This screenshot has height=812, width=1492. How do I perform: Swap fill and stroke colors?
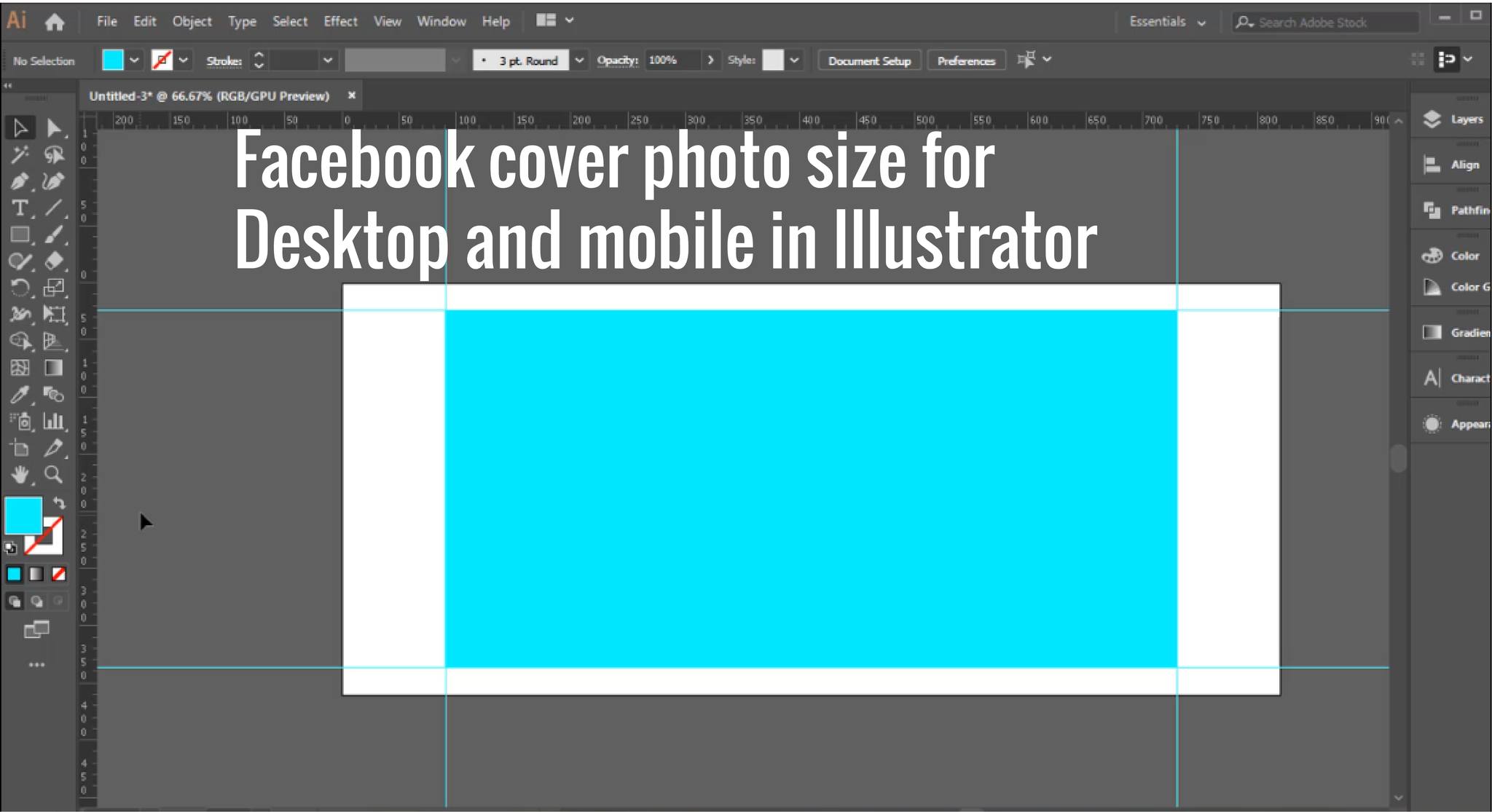59,502
